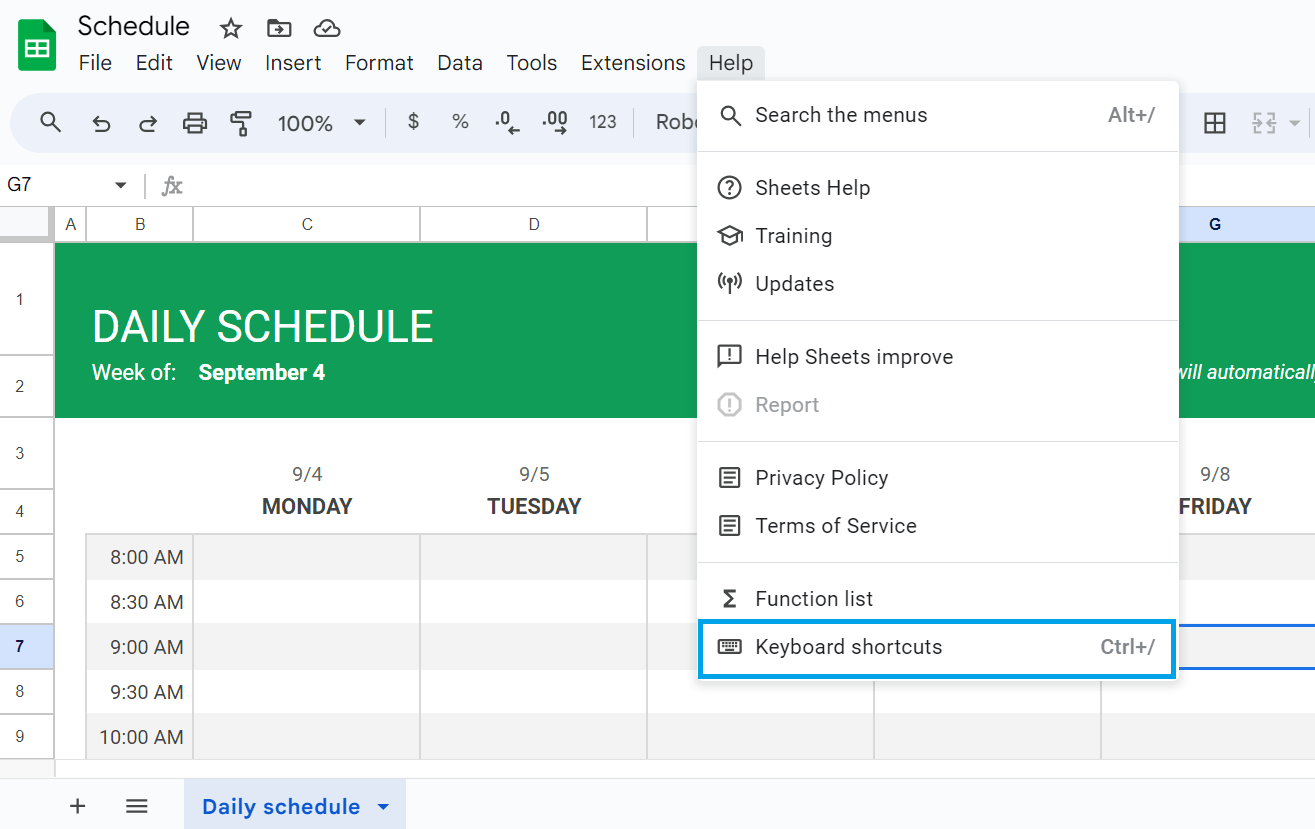Undo the last action
1315x829 pixels.
[101, 123]
